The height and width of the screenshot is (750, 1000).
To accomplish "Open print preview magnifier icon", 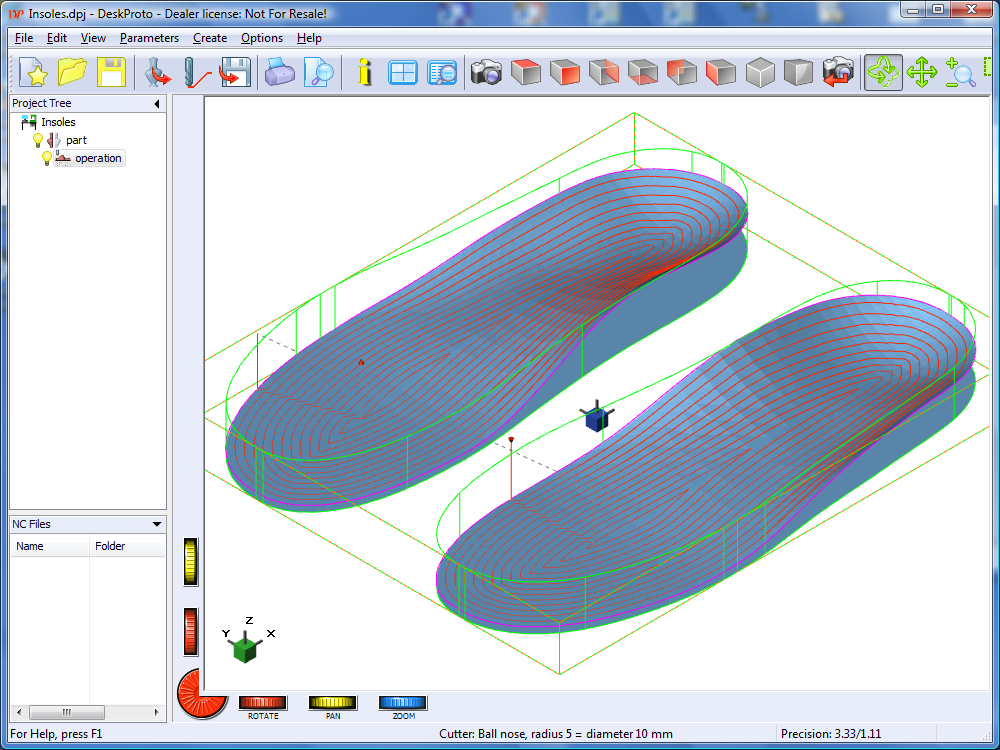I will [319, 73].
